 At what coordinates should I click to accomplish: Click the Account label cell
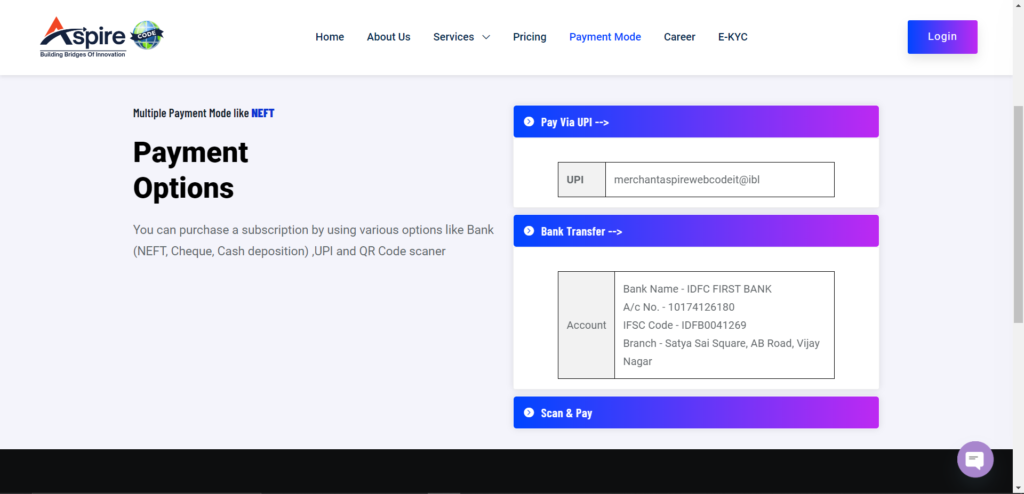(x=586, y=325)
